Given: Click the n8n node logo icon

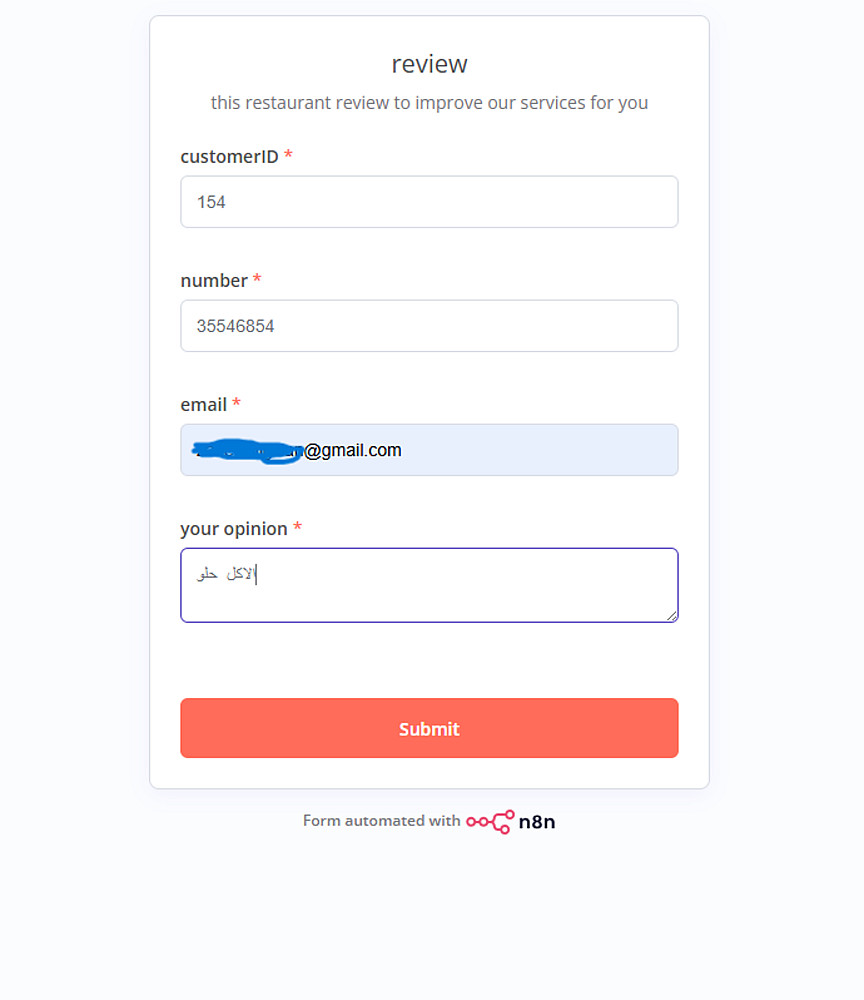Looking at the screenshot, I should pyautogui.click(x=490, y=821).
